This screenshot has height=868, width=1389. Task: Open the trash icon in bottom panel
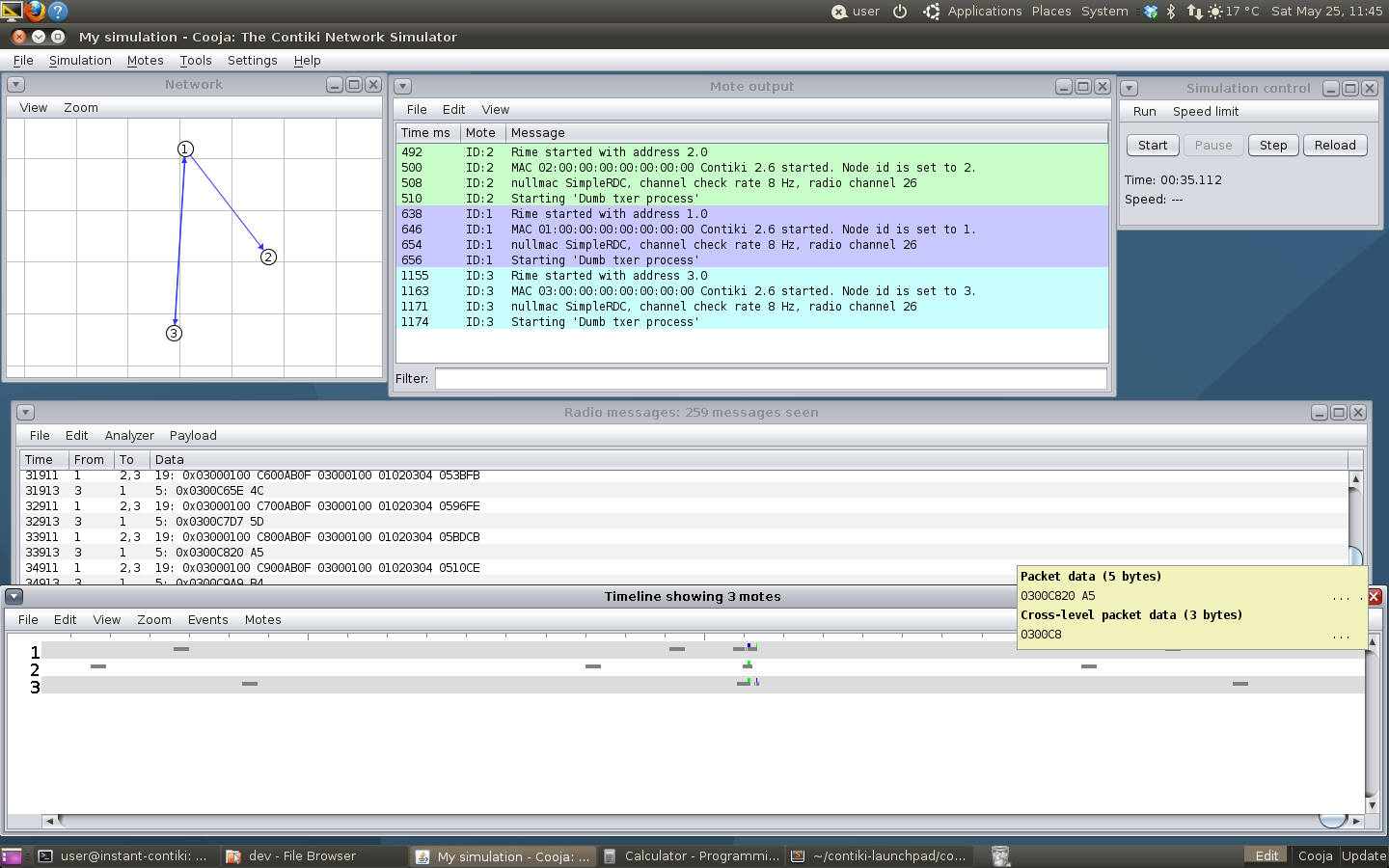(1000, 855)
